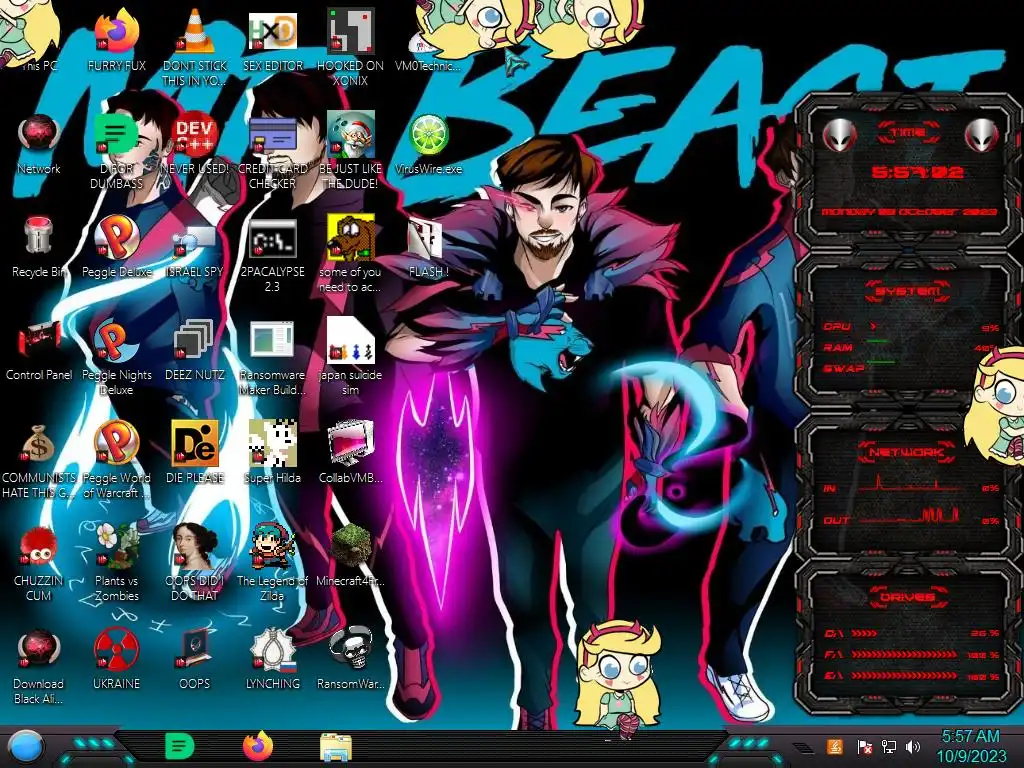
Task: Open the OOPS DID I DO THAT portrait icon
Action: click(x=195, y=546)
